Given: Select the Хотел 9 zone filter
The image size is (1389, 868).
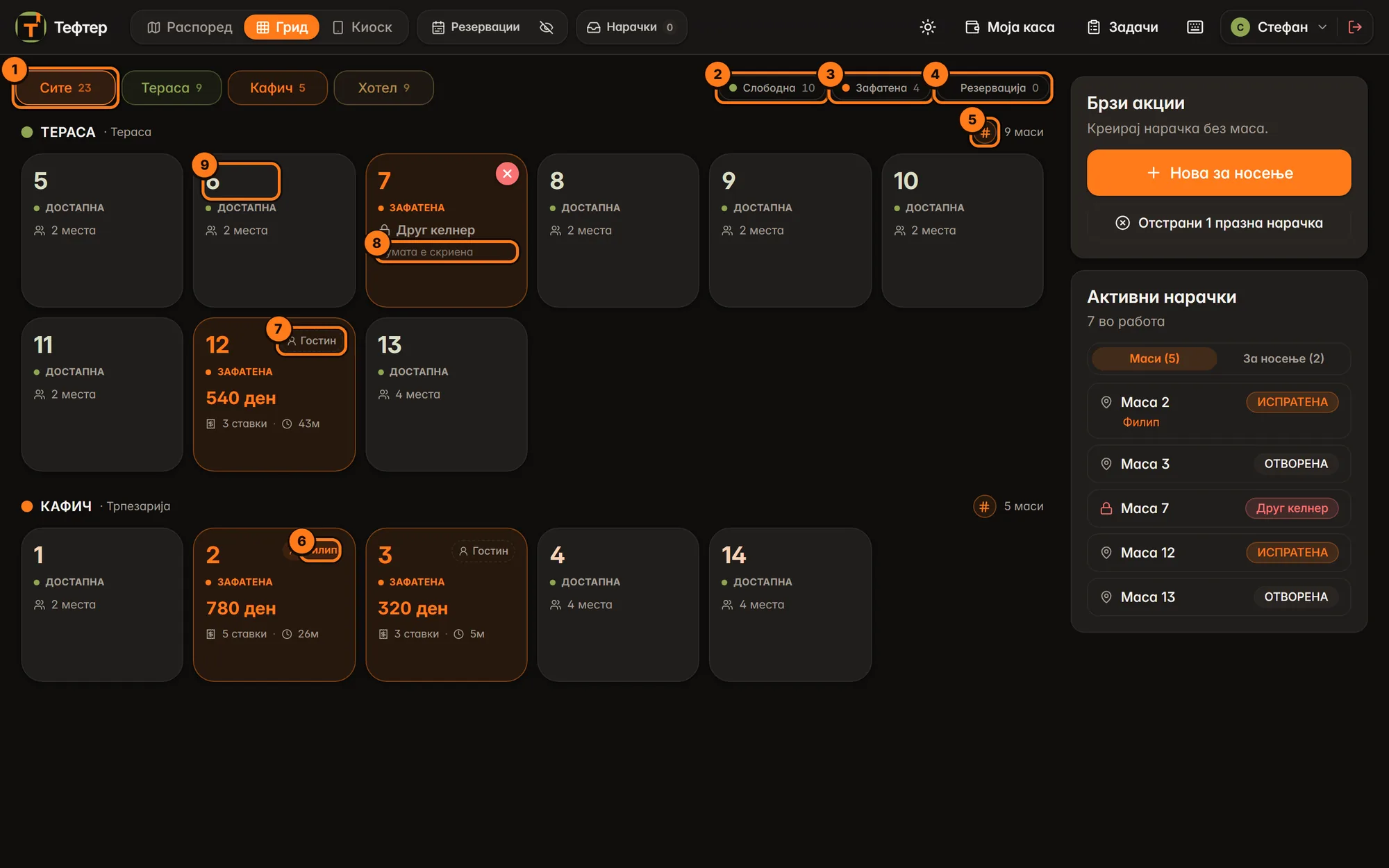Looking at the screenshot, I should coord(383,87).
